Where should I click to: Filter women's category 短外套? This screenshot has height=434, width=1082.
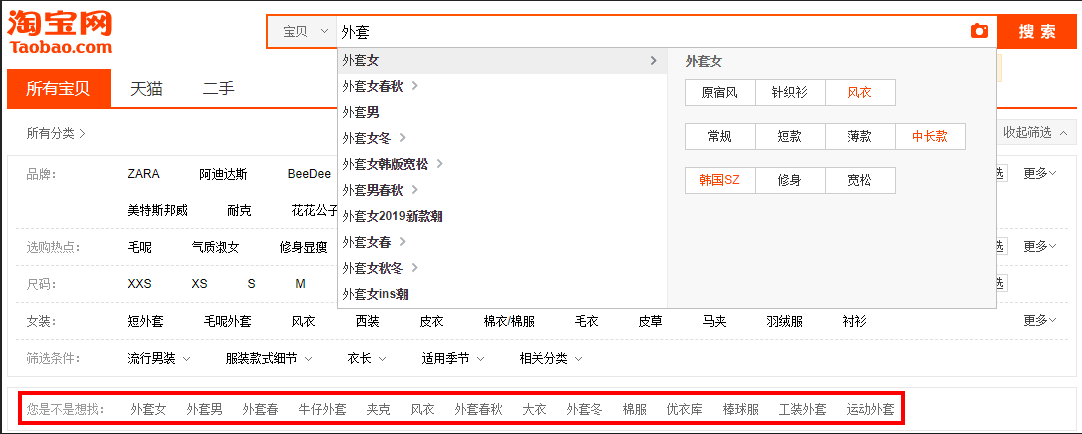click(146, 321)
